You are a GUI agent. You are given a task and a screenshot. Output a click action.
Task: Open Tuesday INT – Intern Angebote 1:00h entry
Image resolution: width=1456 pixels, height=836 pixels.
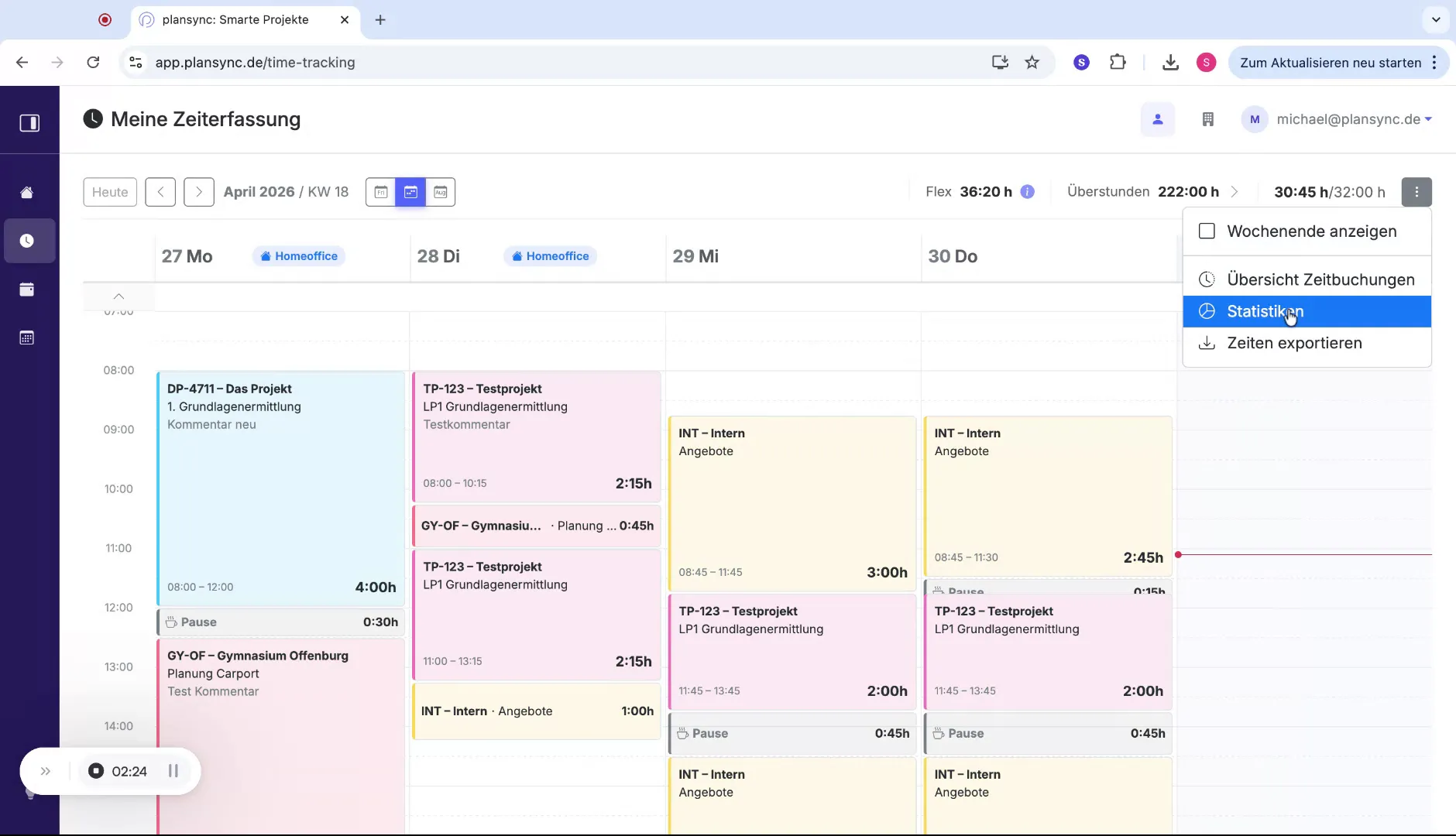(537, 711)
